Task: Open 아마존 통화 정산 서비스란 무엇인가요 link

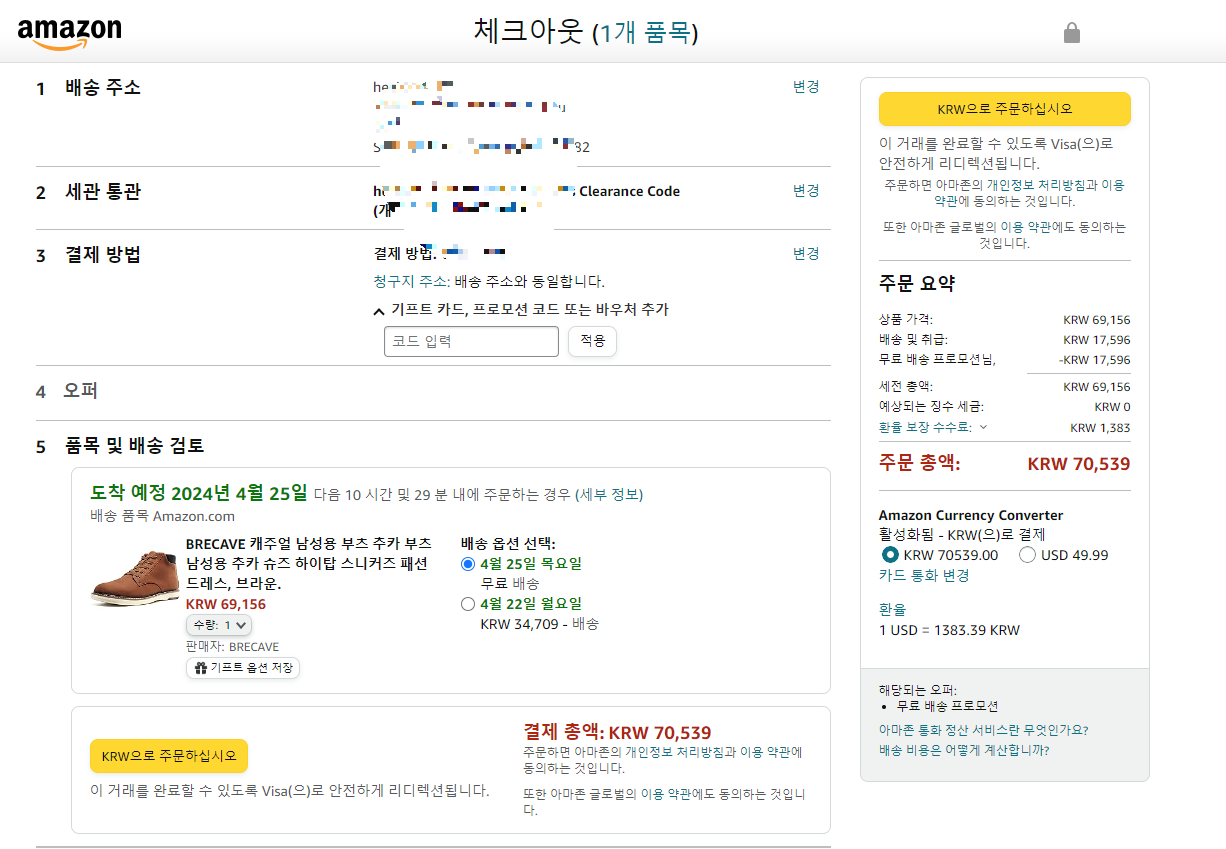Action: tap(984, 730)
